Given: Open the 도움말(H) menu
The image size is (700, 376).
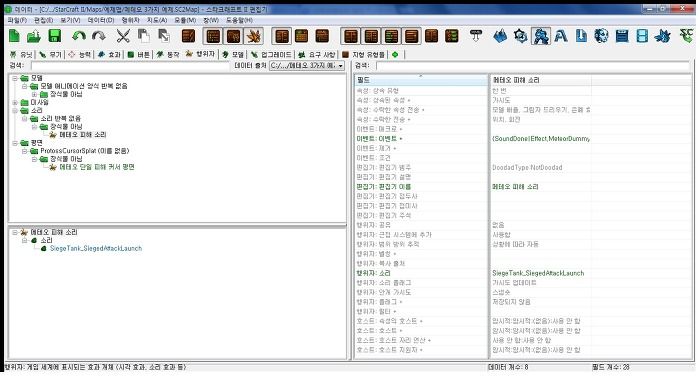Looking at the screenshot, I should (x=239, y=21).
